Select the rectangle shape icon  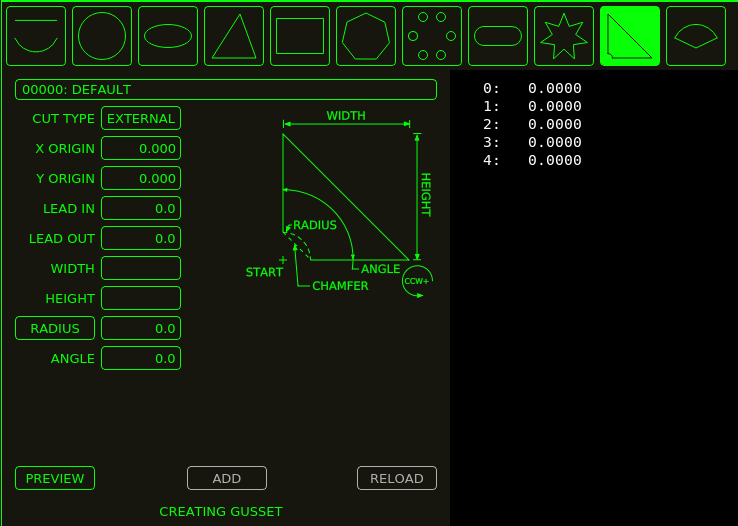point(300,36)
